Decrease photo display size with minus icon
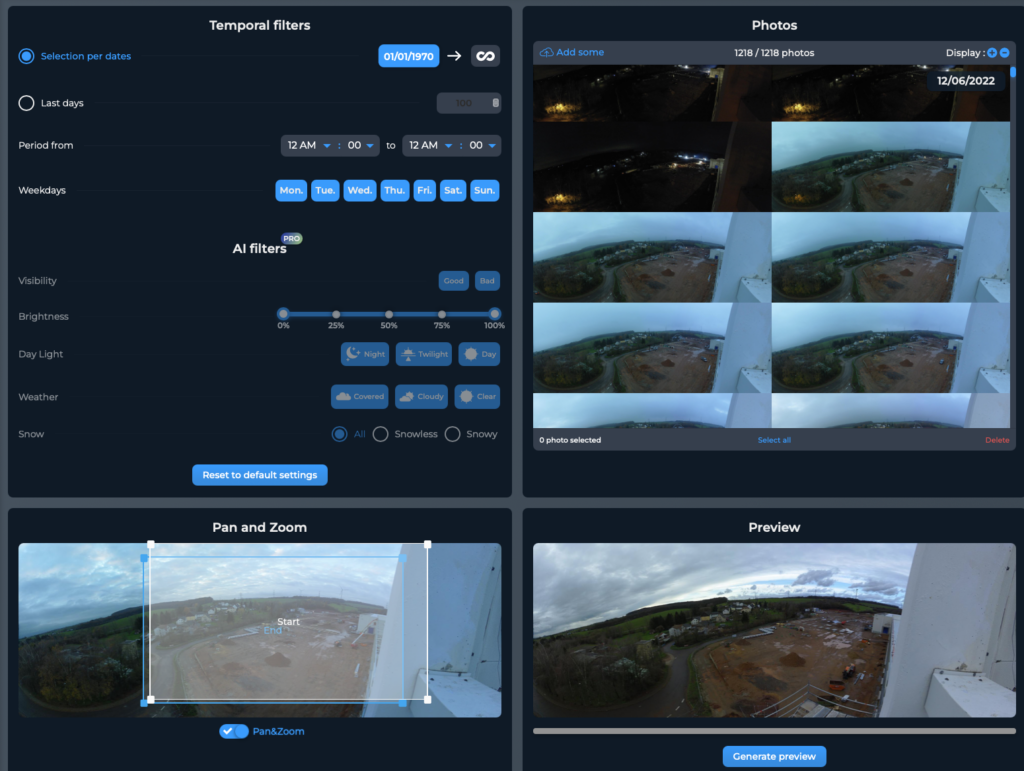This screenshot has height=771, width=1024. (x=1004, y=52)
